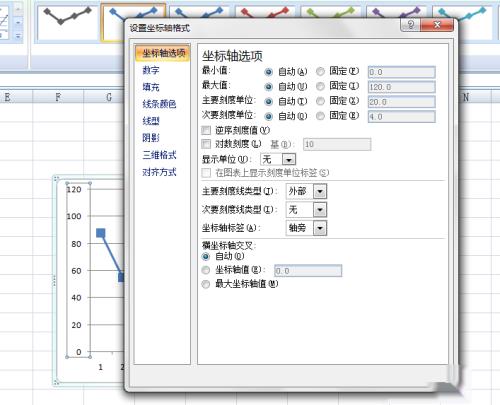Select 自动 for 最大值

point(269,87)
